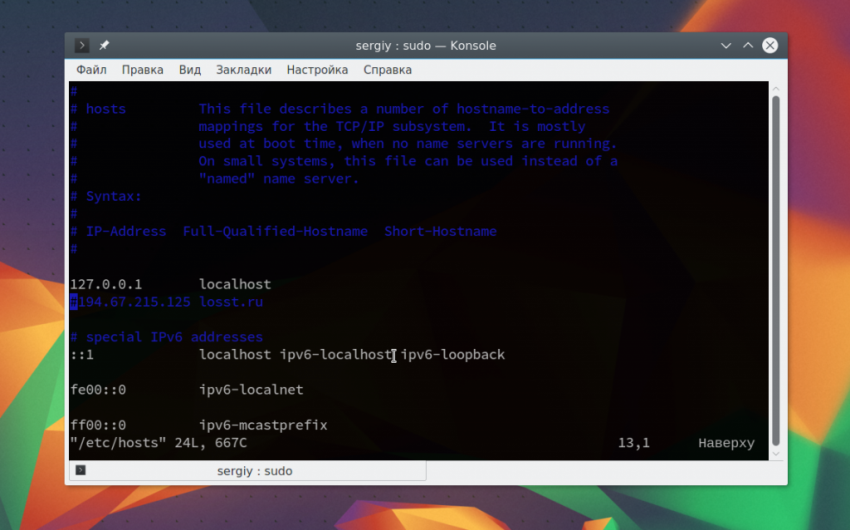Click the terminal icon on the tab
Image resolution: width=850 pixels, height=530 pixels.
coord(81,470)
